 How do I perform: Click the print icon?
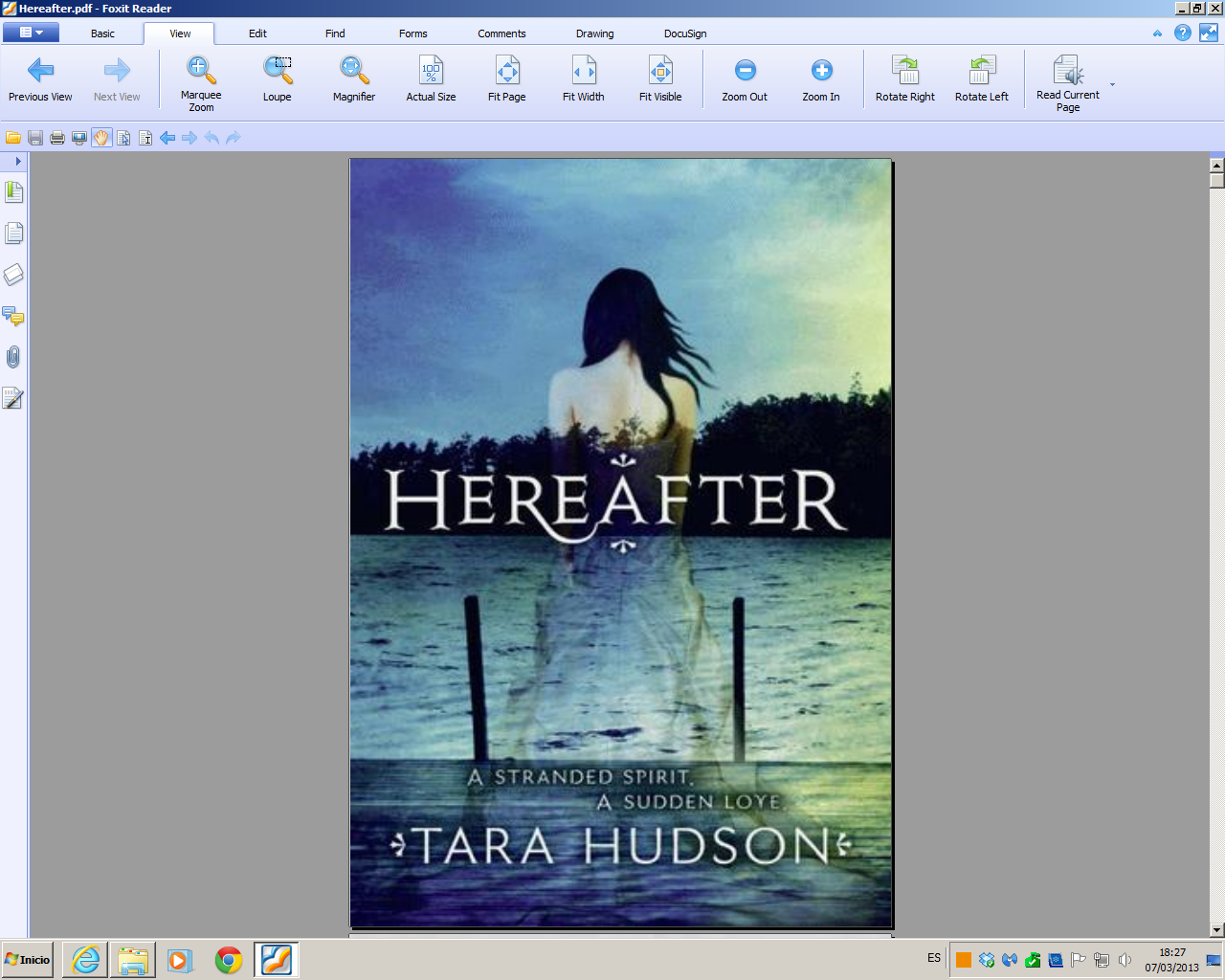click(x=57, y=138)
